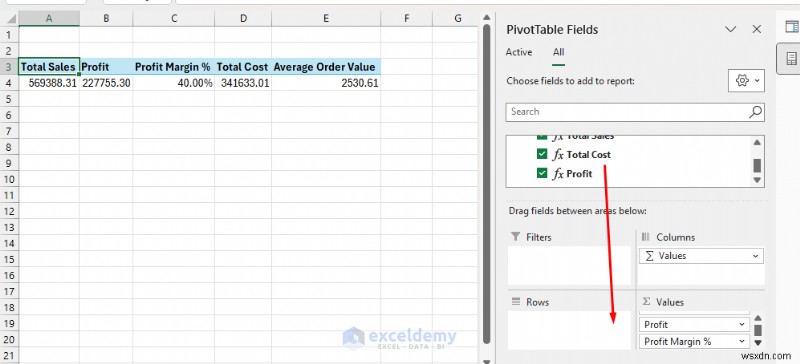Click the cell with 341633.01

(243, 83)
